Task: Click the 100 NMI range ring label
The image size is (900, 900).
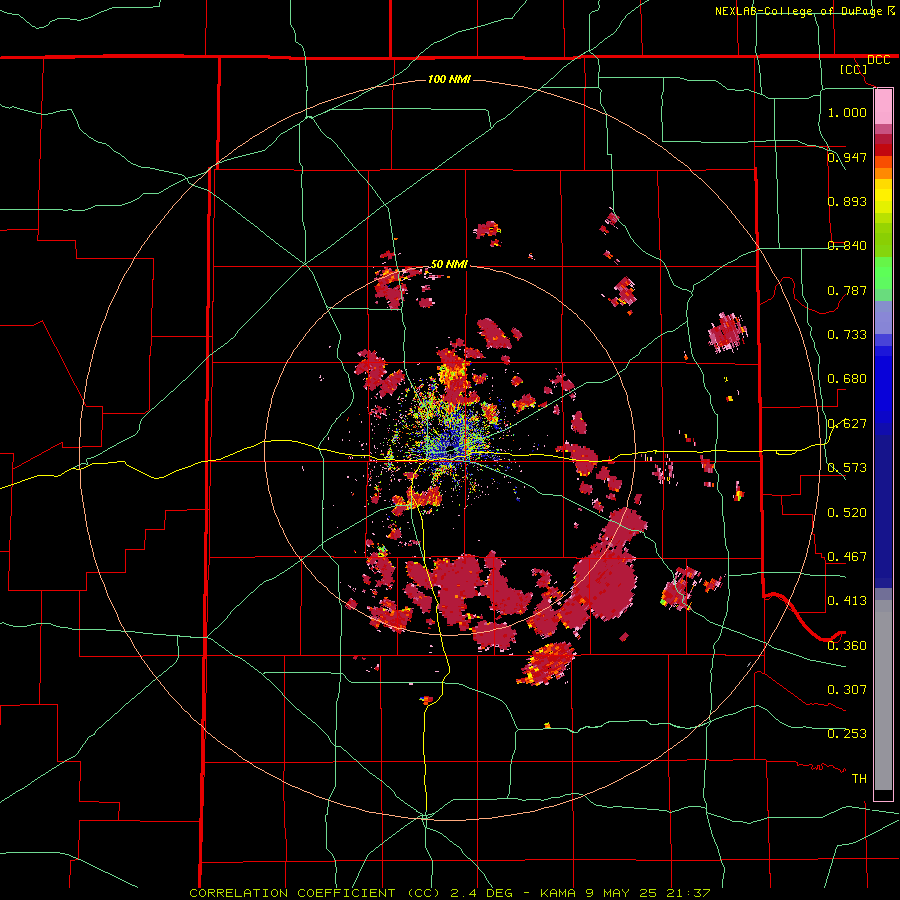Action: (449, 79)
